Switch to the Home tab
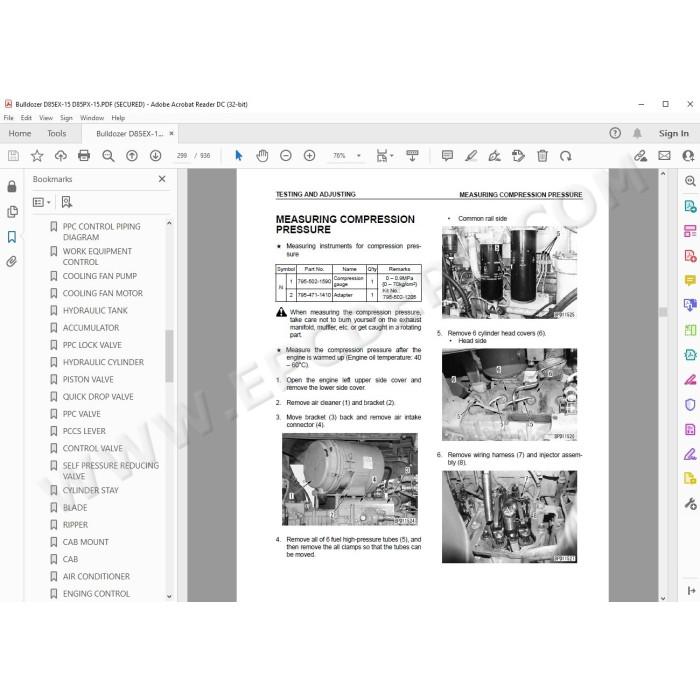Viewport: 700px width, 700px height. [20, 133]
